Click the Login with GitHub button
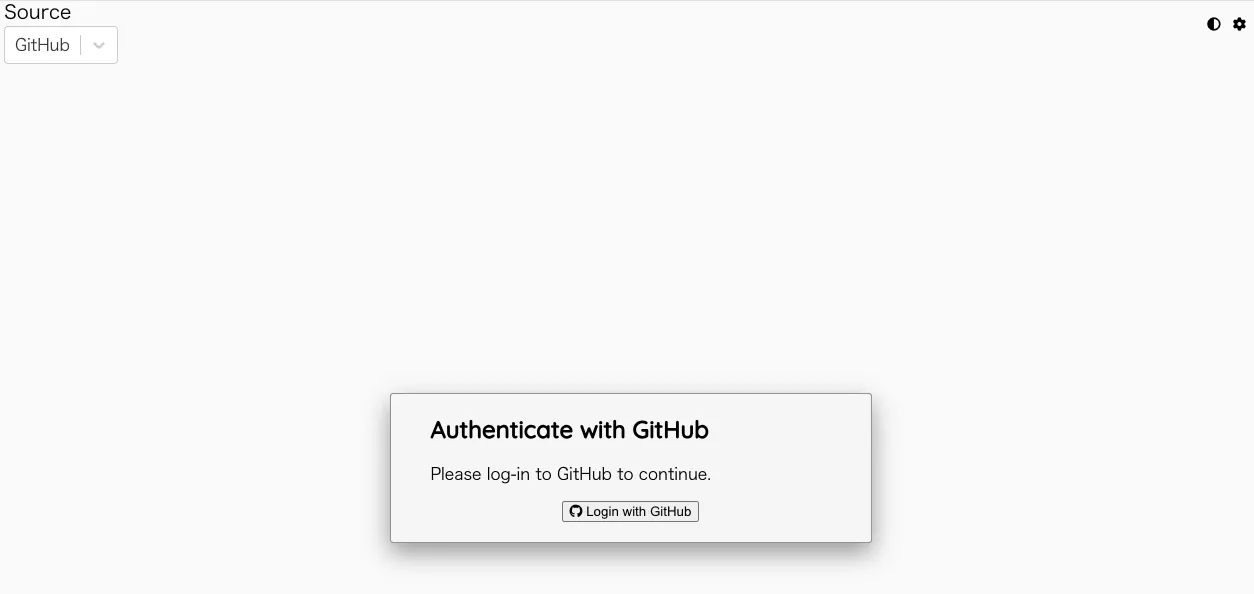Image resolution: width=1254 pixels, height=594 pixels. point(630,511)
